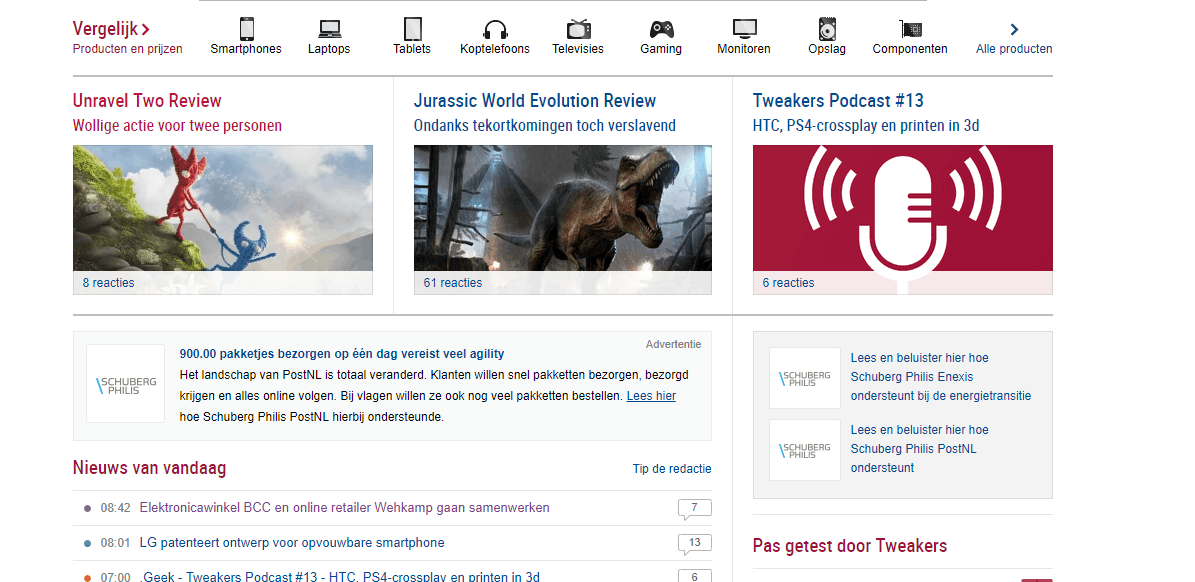Click the Advertentie label
Screen dimensions: 1195x582
pos(673,344)
